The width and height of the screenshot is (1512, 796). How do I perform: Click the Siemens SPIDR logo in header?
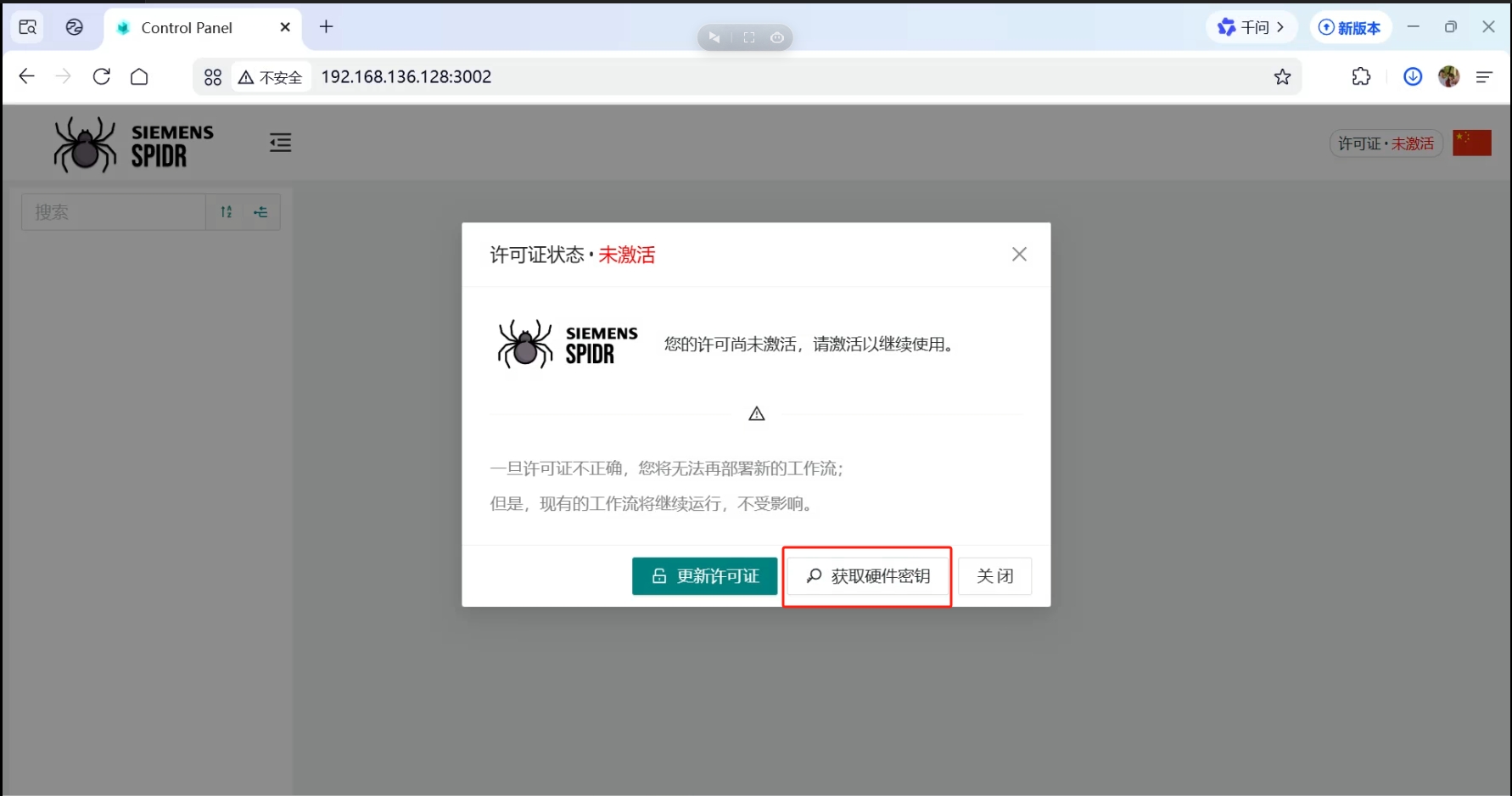pos(133,144)
